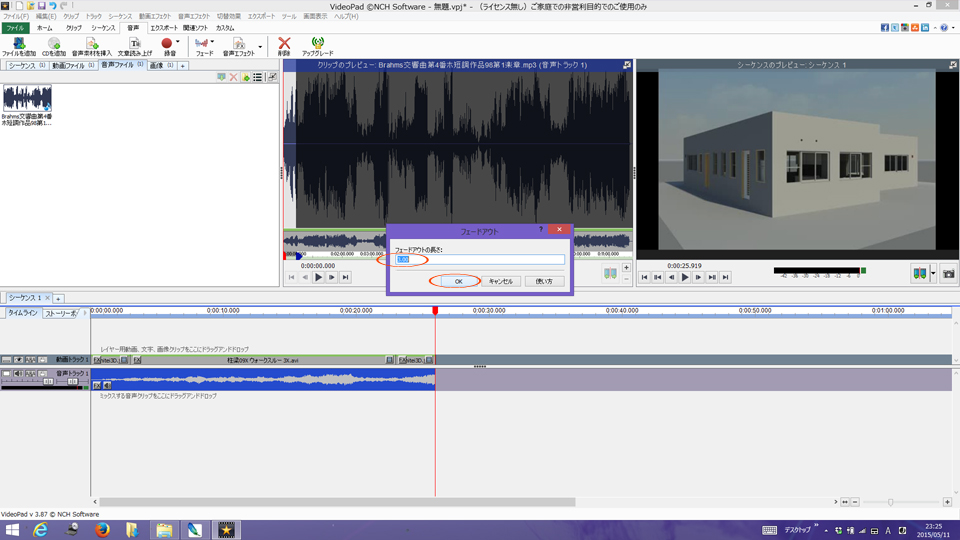
Task: Pop out the clip preview panel
Action: [x=627, y=64]
